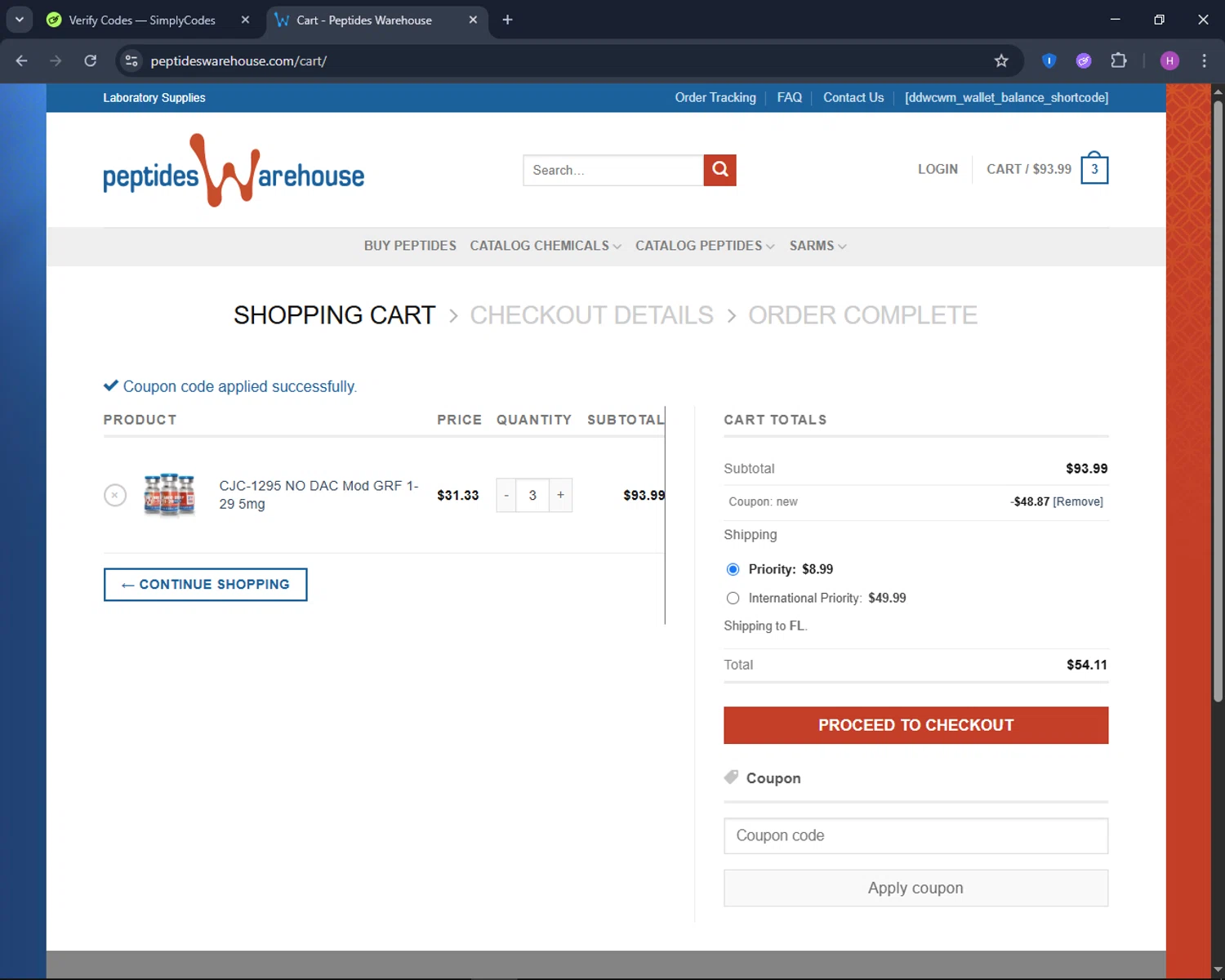Screen dimensions: 1225x980
Task: Click the red search magnifier button
Action: pyautogui.click(x=719, y=170)
